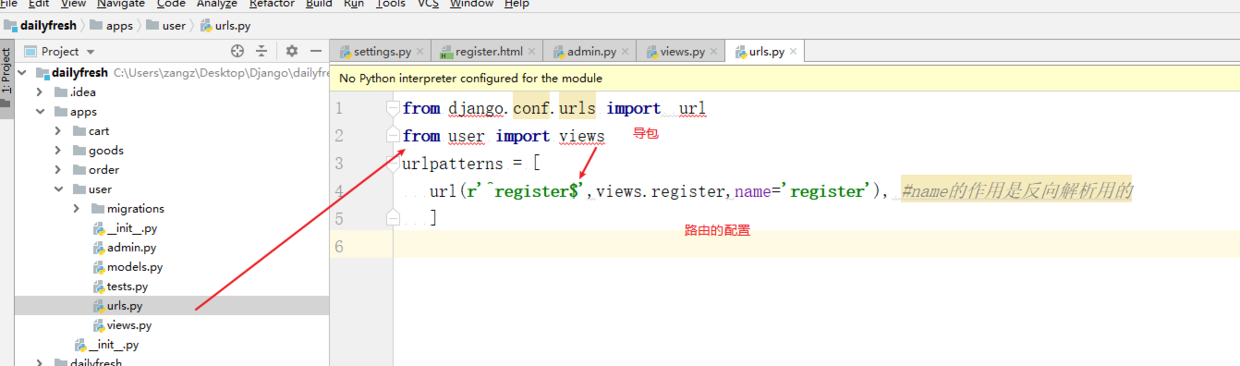Click line number 3 in the gutter

tap(340, 163)
